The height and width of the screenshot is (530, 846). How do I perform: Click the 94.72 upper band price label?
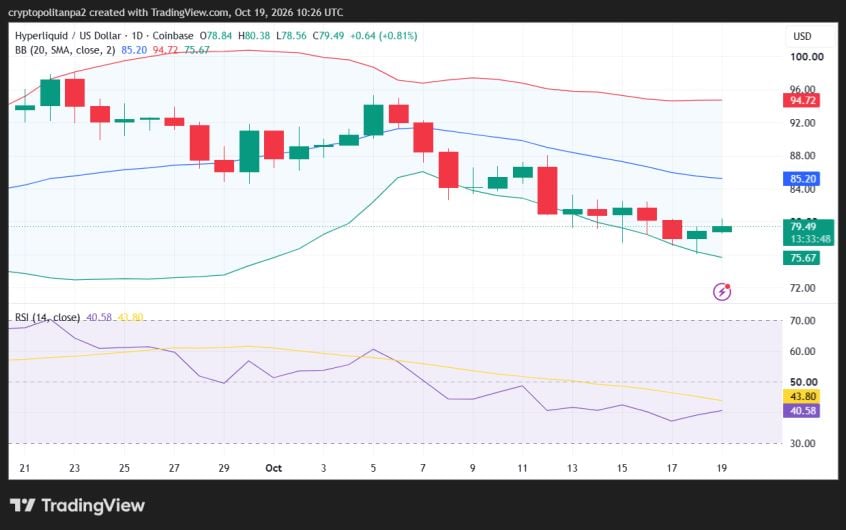pyautogui.click(x=802, y=100)
